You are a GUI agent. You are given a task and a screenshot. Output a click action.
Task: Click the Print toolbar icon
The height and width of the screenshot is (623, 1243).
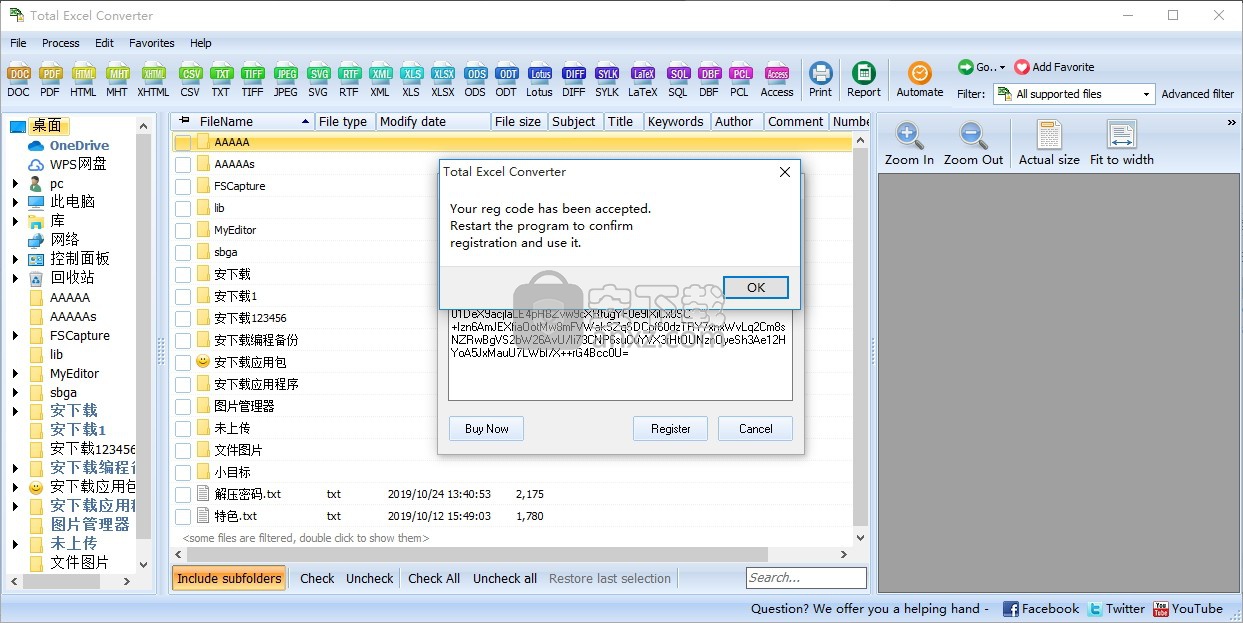[x=820, y=80]
